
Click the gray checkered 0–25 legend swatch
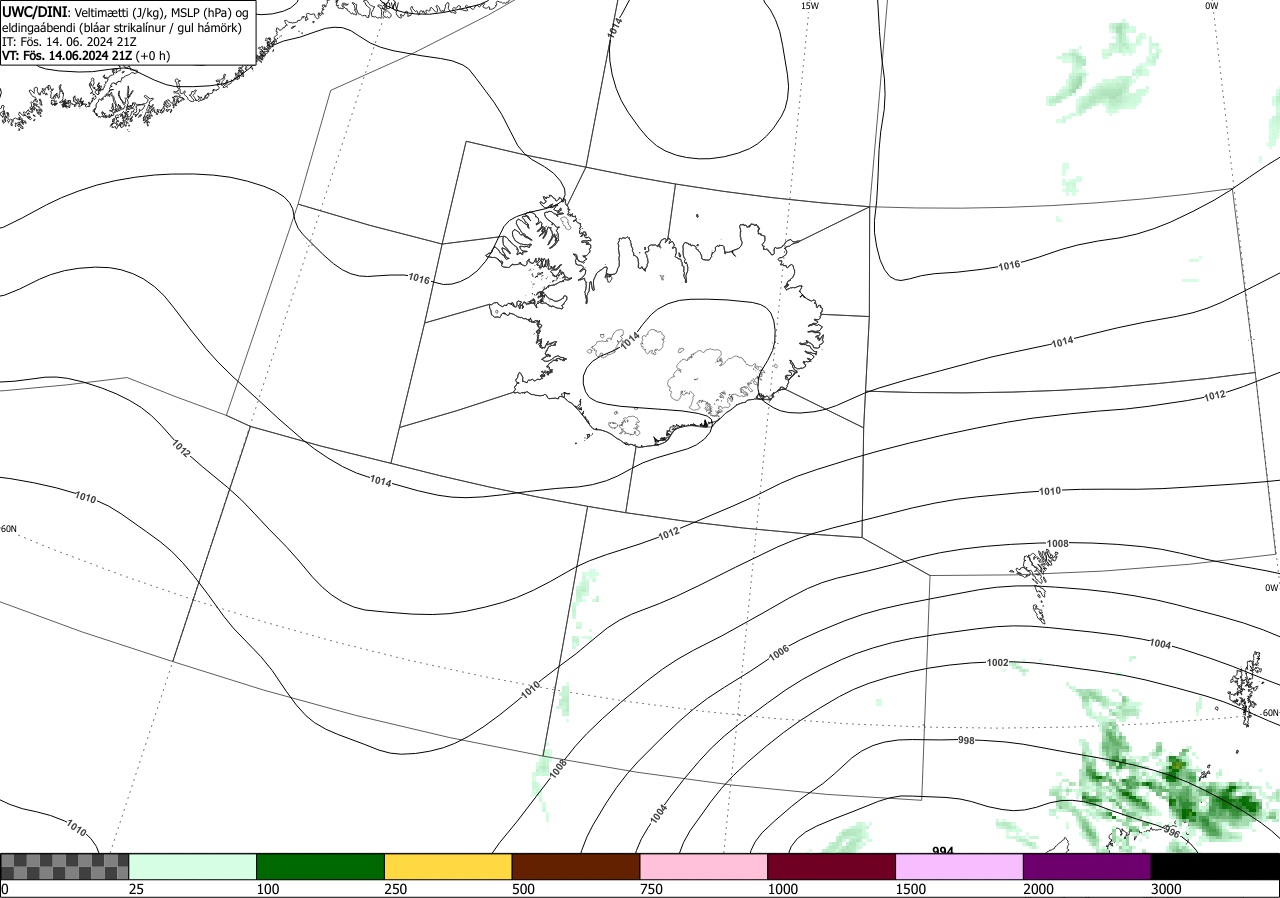(65, 866)
